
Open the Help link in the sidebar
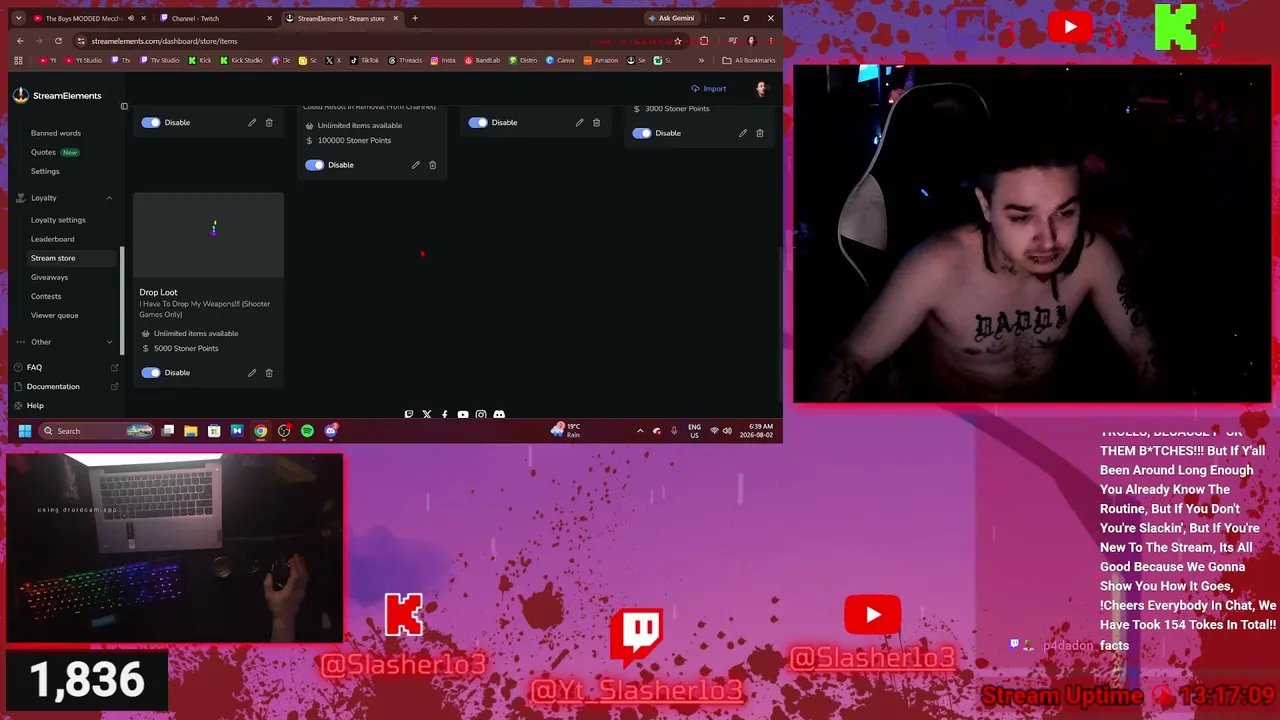tap(35, 405)
